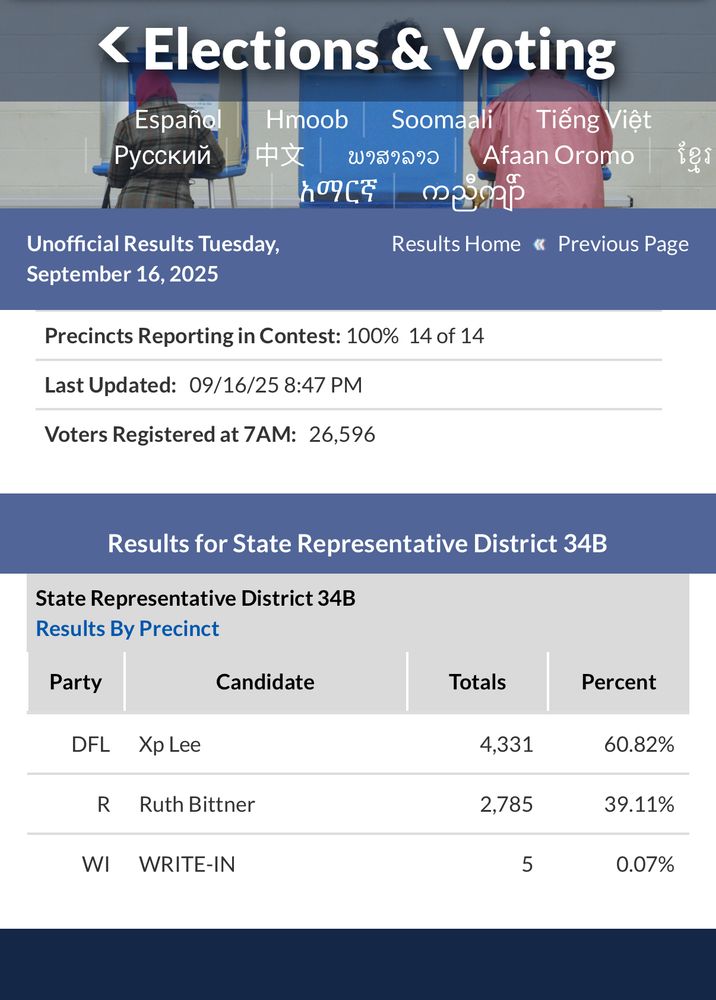Click the Percent column header
Viewport: 716px width, 1000px height.
(618, 682)
